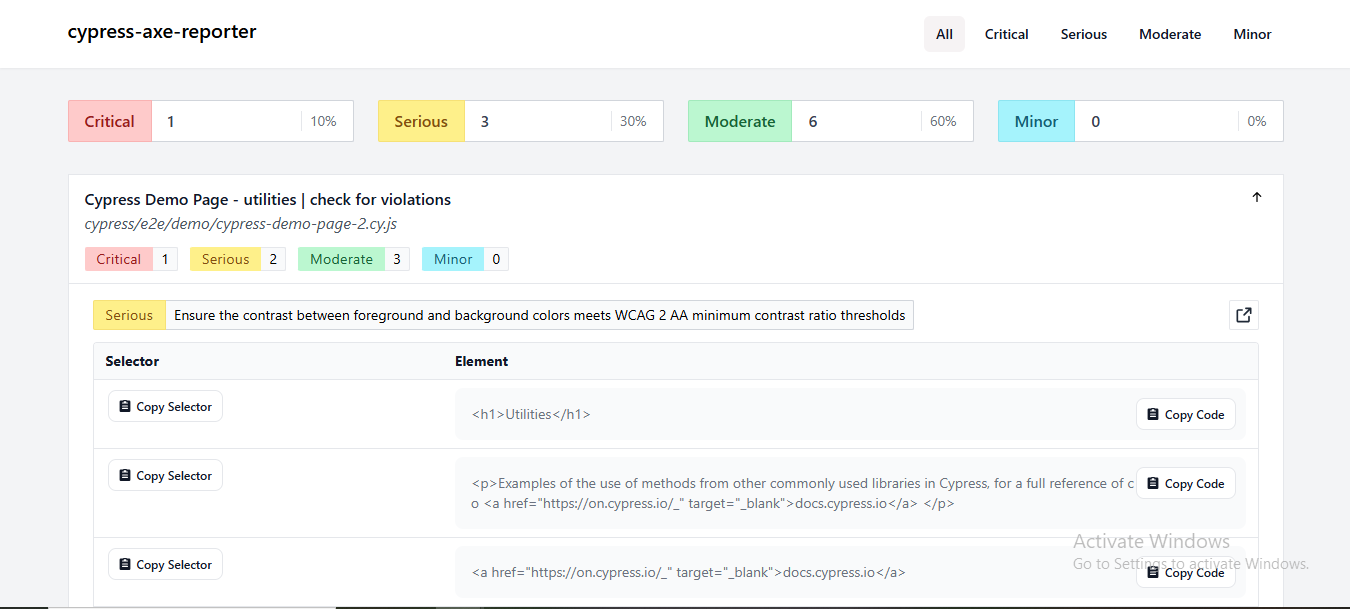Click the Moderate summary card showing 60%
Image resolution: width=1350 pixels, height=609 pixels.
pyautogui.click(x=831, y=121)
